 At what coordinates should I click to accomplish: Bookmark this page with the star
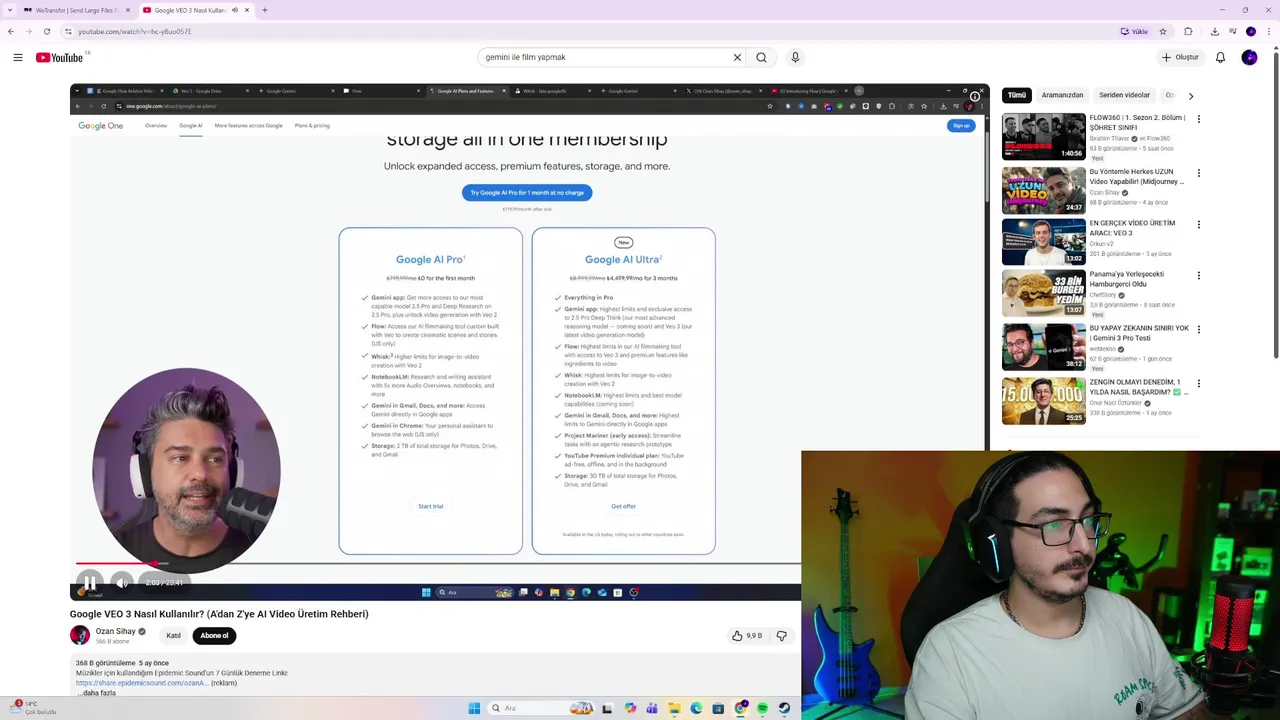[1163, 31]
